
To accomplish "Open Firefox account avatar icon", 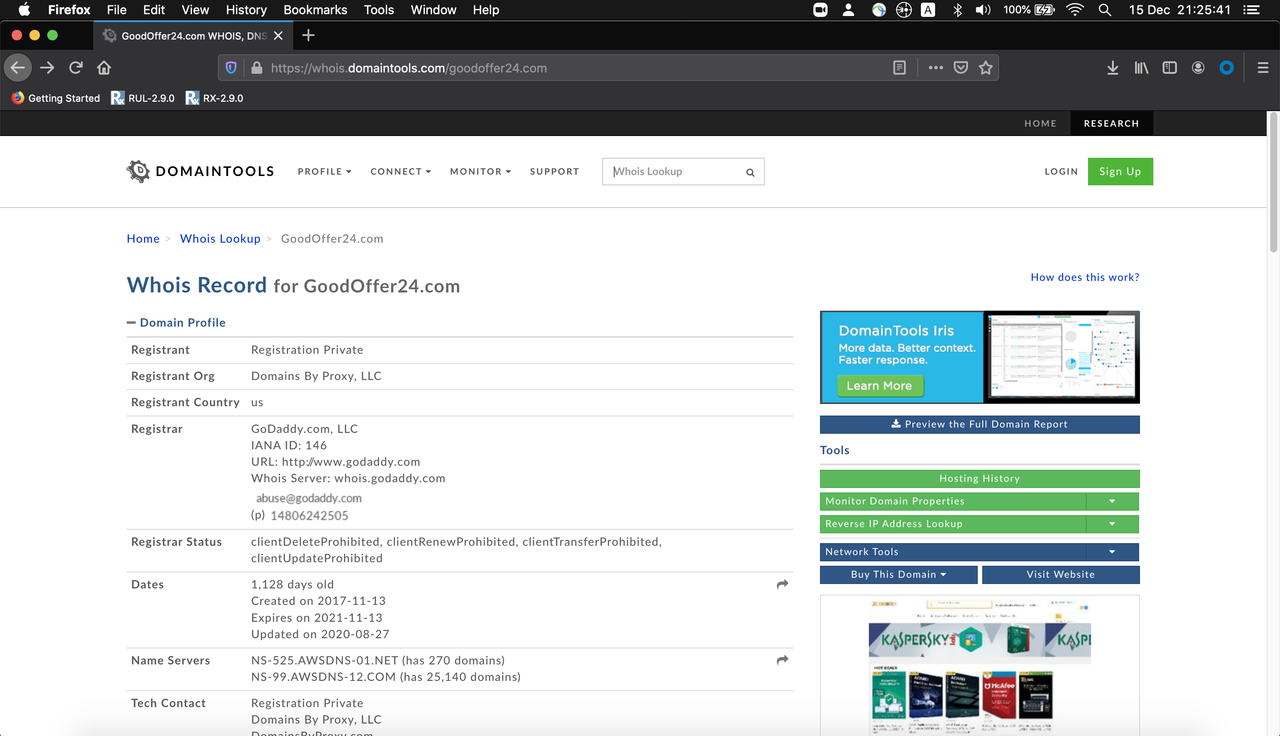I will pyautogui.click(x=1198, y=68).
